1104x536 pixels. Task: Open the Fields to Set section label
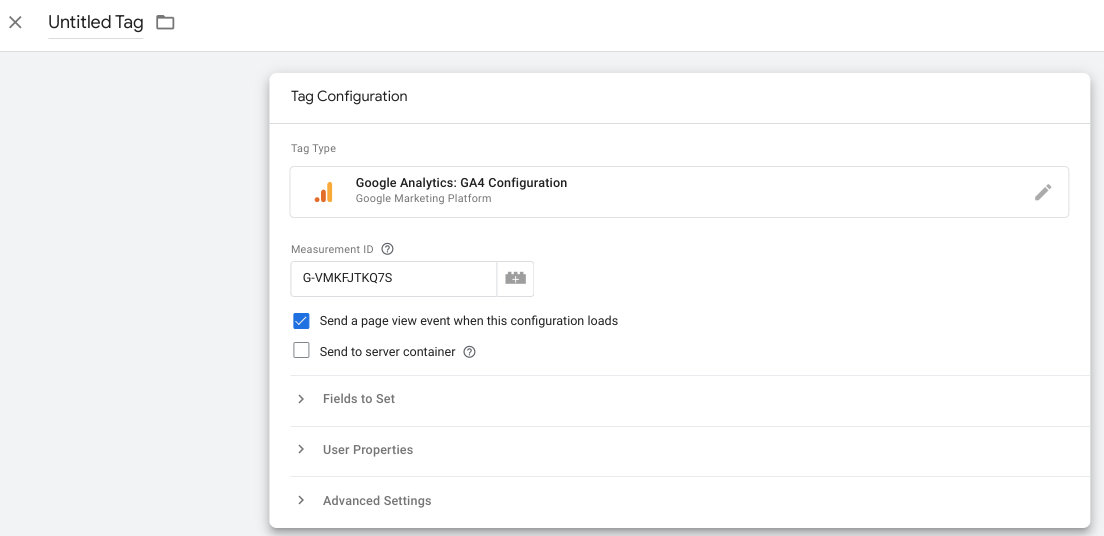point(359,399)
